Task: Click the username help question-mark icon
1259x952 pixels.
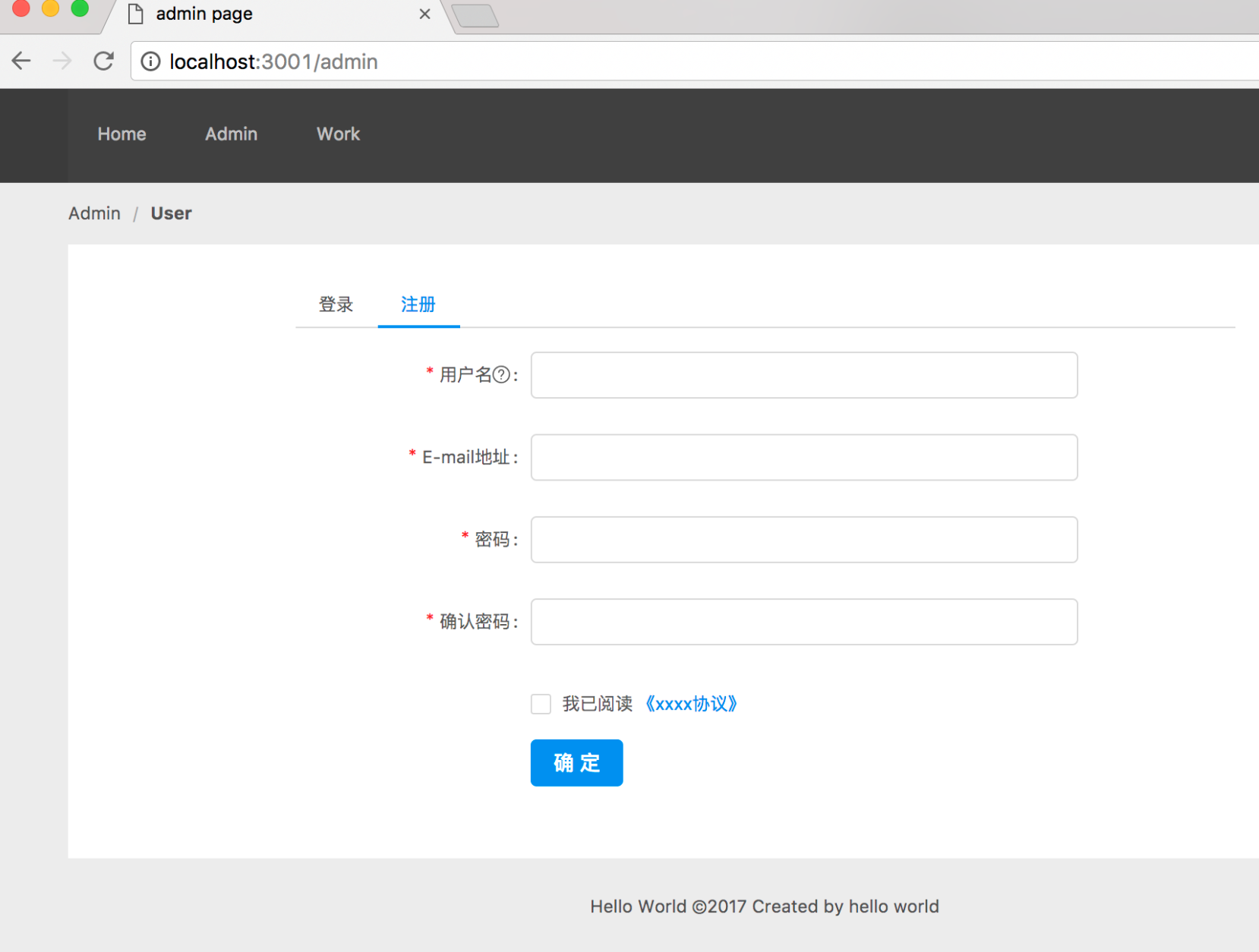Action: coord(501,374)
